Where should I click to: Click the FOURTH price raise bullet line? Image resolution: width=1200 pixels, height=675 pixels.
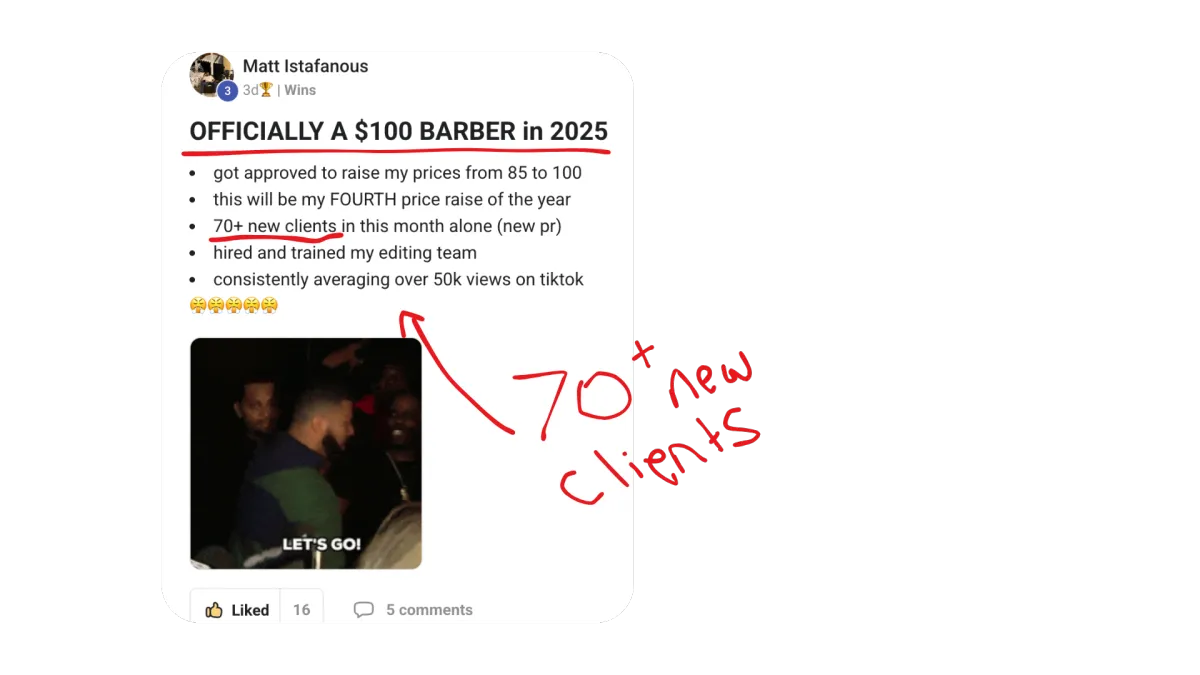[x=392, y=200]
